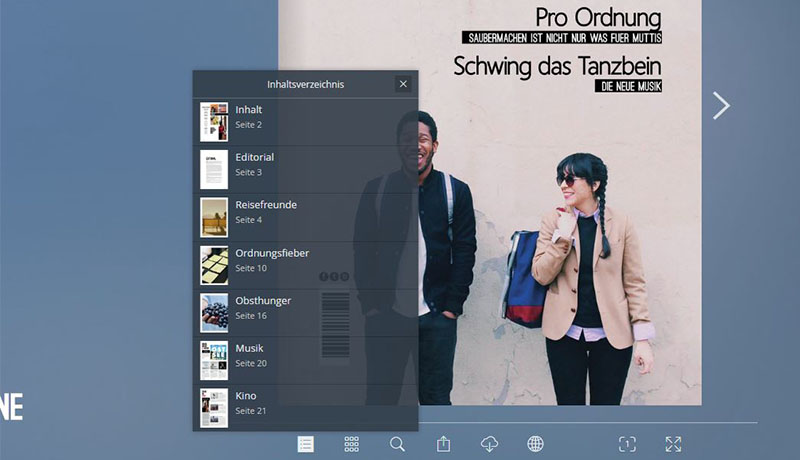This screenshot has width=800, height=460.
Task: Go to the Musik contents entry
Action: click(305, 361)
